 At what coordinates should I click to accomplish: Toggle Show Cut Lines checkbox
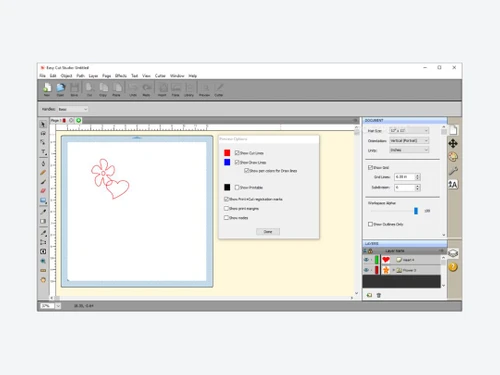tap(237, 153)
